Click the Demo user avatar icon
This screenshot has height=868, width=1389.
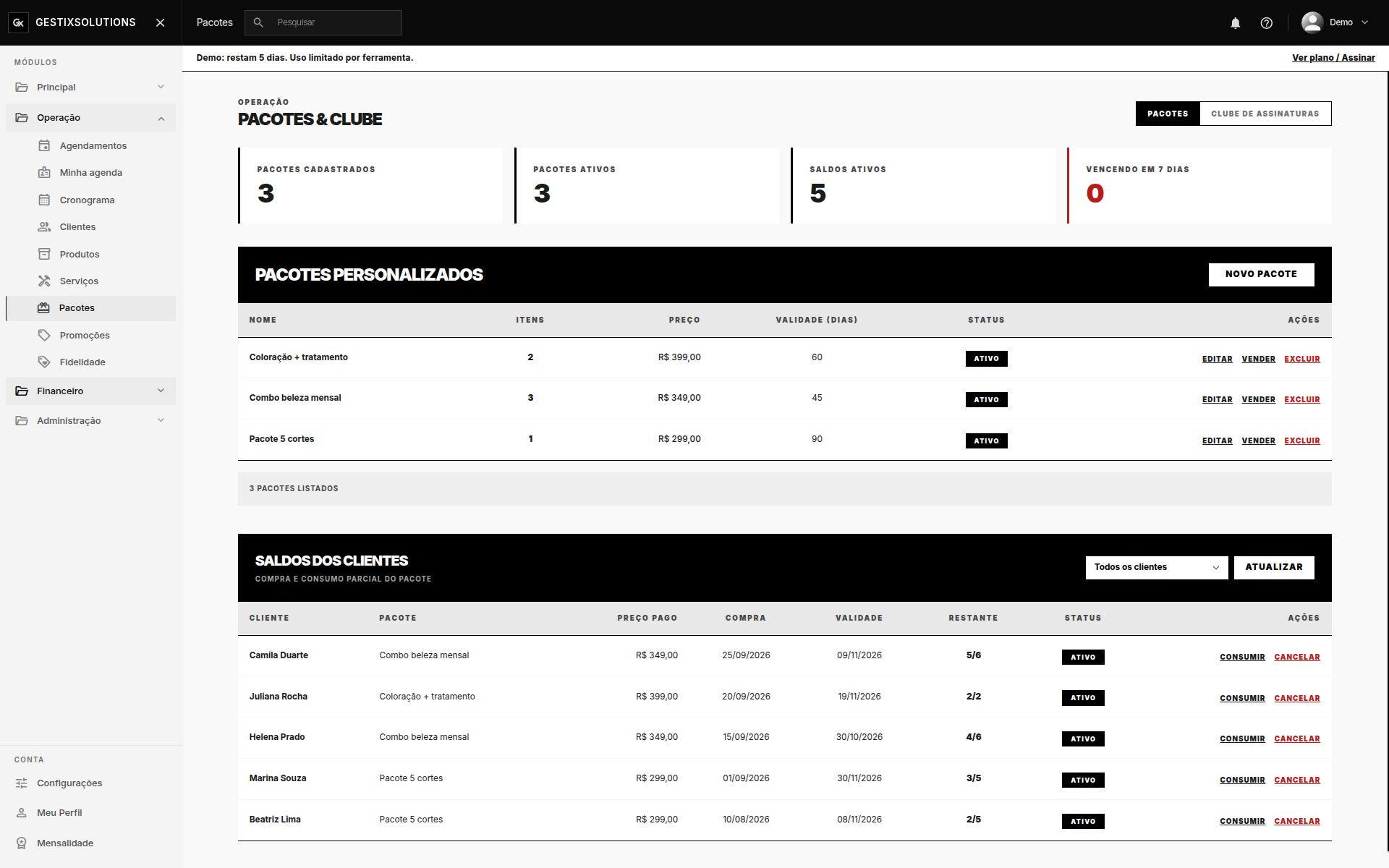[x=1312, y=22]
